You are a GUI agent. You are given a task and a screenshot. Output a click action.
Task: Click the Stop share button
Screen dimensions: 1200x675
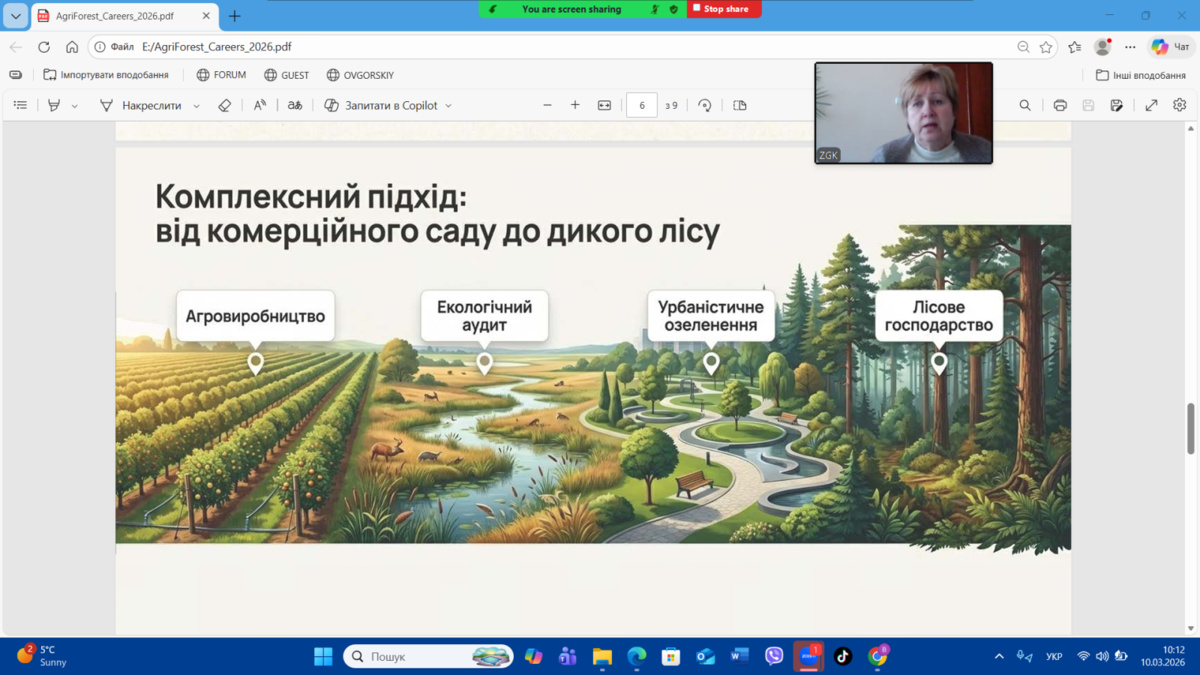pos(724,9)
